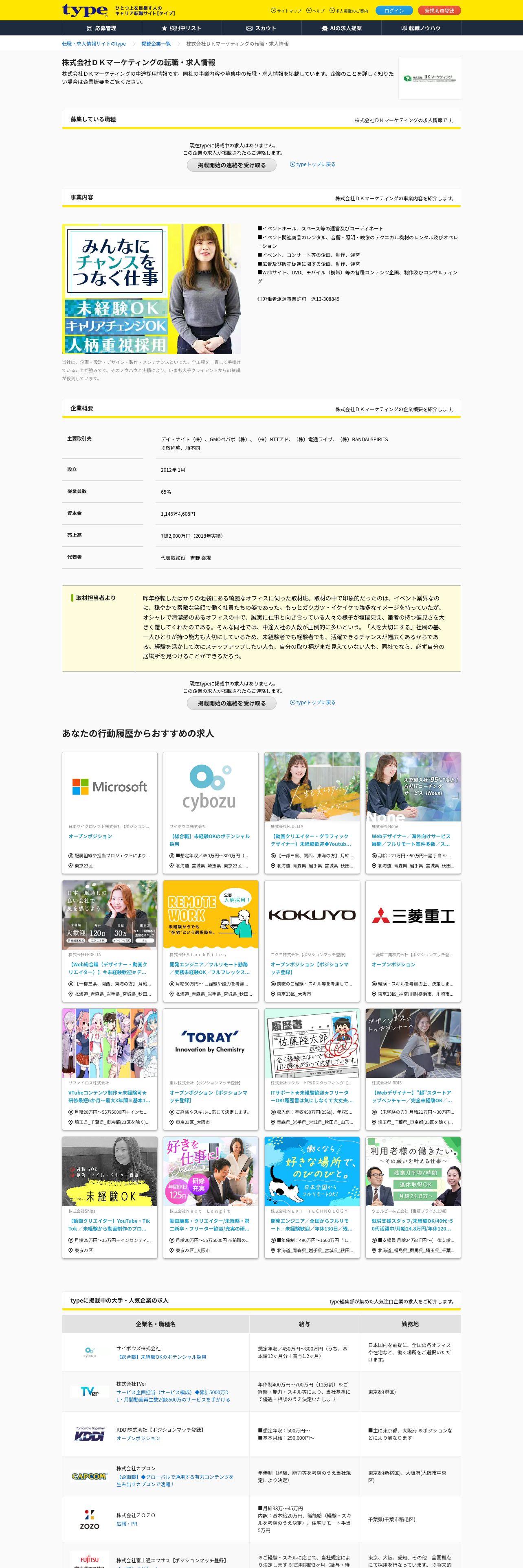This screenshot has height=1568, width=523.
Task: Open the 転職ノウハウ navigation item
Action: click(x=421, y=28)
